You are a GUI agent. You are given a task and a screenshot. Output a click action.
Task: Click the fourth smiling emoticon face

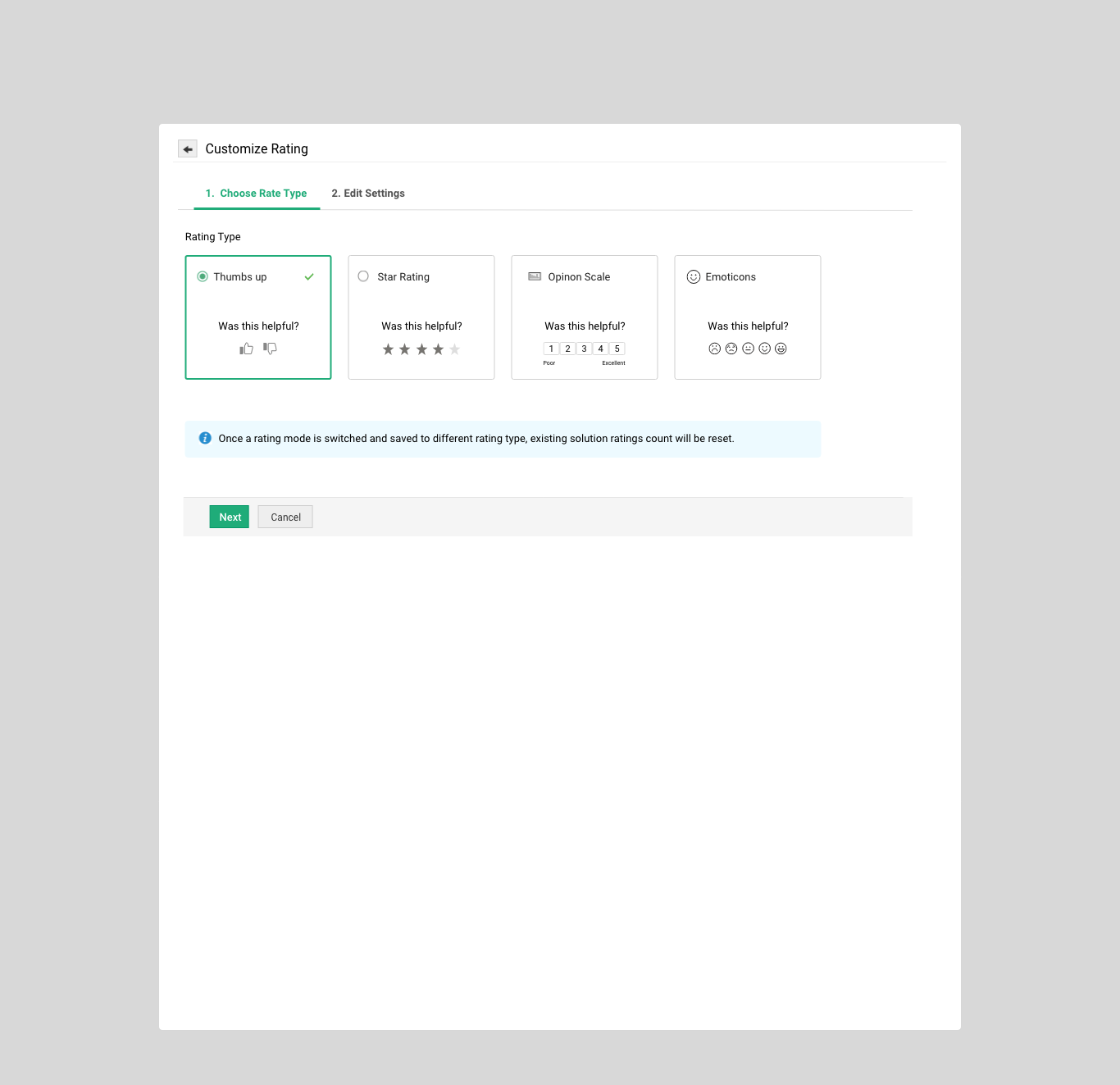[765, 349]
